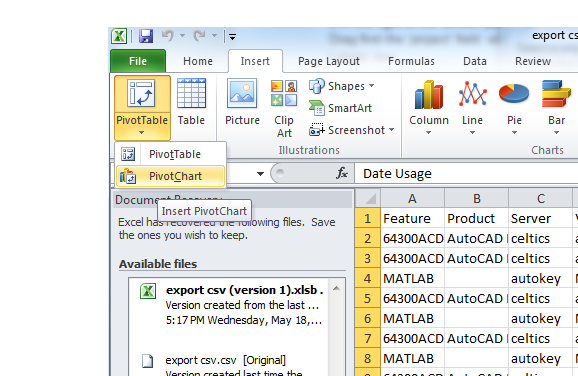Click the Server cell in C1

click(x=541, y=219)
